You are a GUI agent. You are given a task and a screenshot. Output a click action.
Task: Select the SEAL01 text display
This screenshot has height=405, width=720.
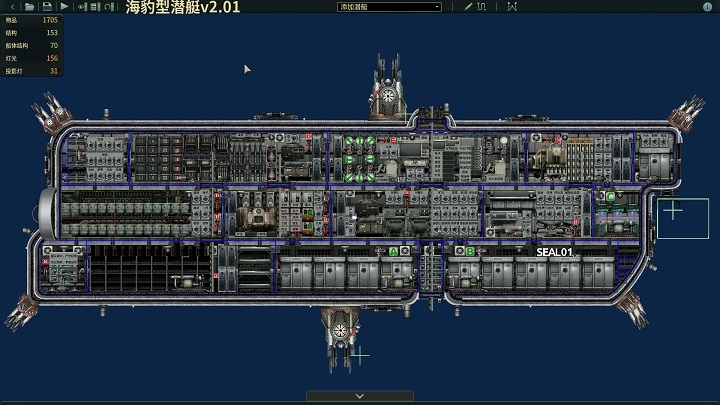(554, 252)
